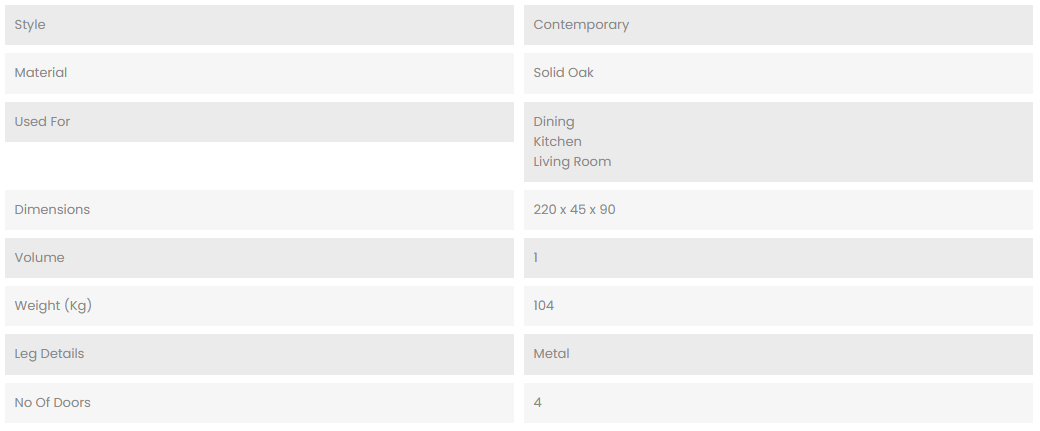Screen dimensions: 1040x431
Task: Select the Kitchen entry under Used For
Action: pyautogui.click(x=557, y=142)
